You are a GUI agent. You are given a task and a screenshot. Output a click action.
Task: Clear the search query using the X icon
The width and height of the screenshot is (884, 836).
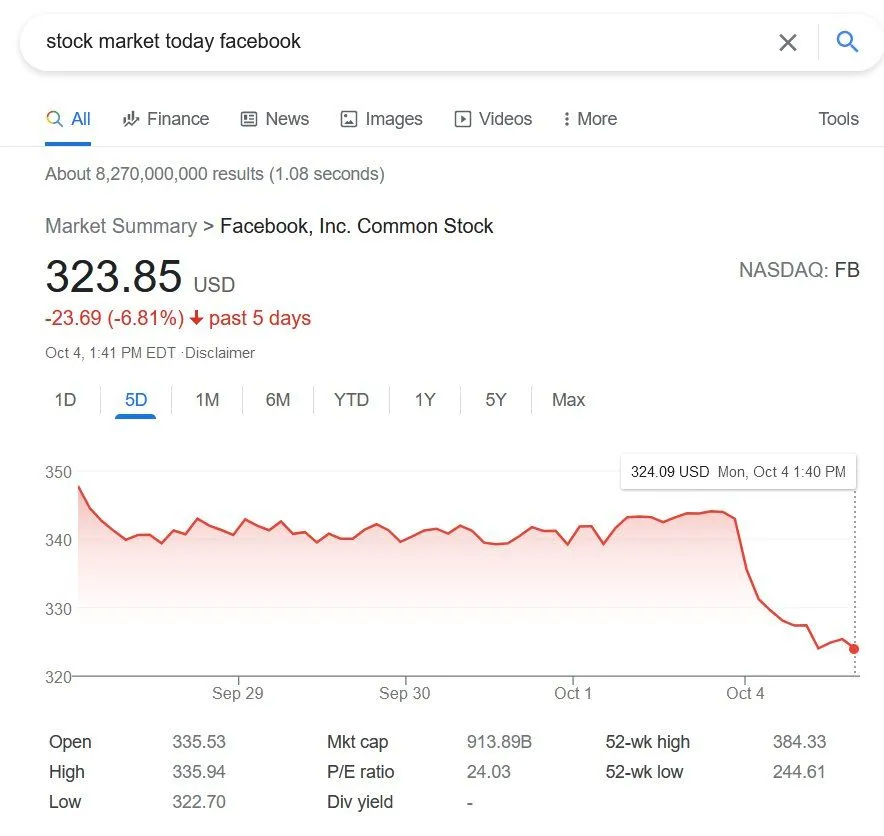(788, 42)
